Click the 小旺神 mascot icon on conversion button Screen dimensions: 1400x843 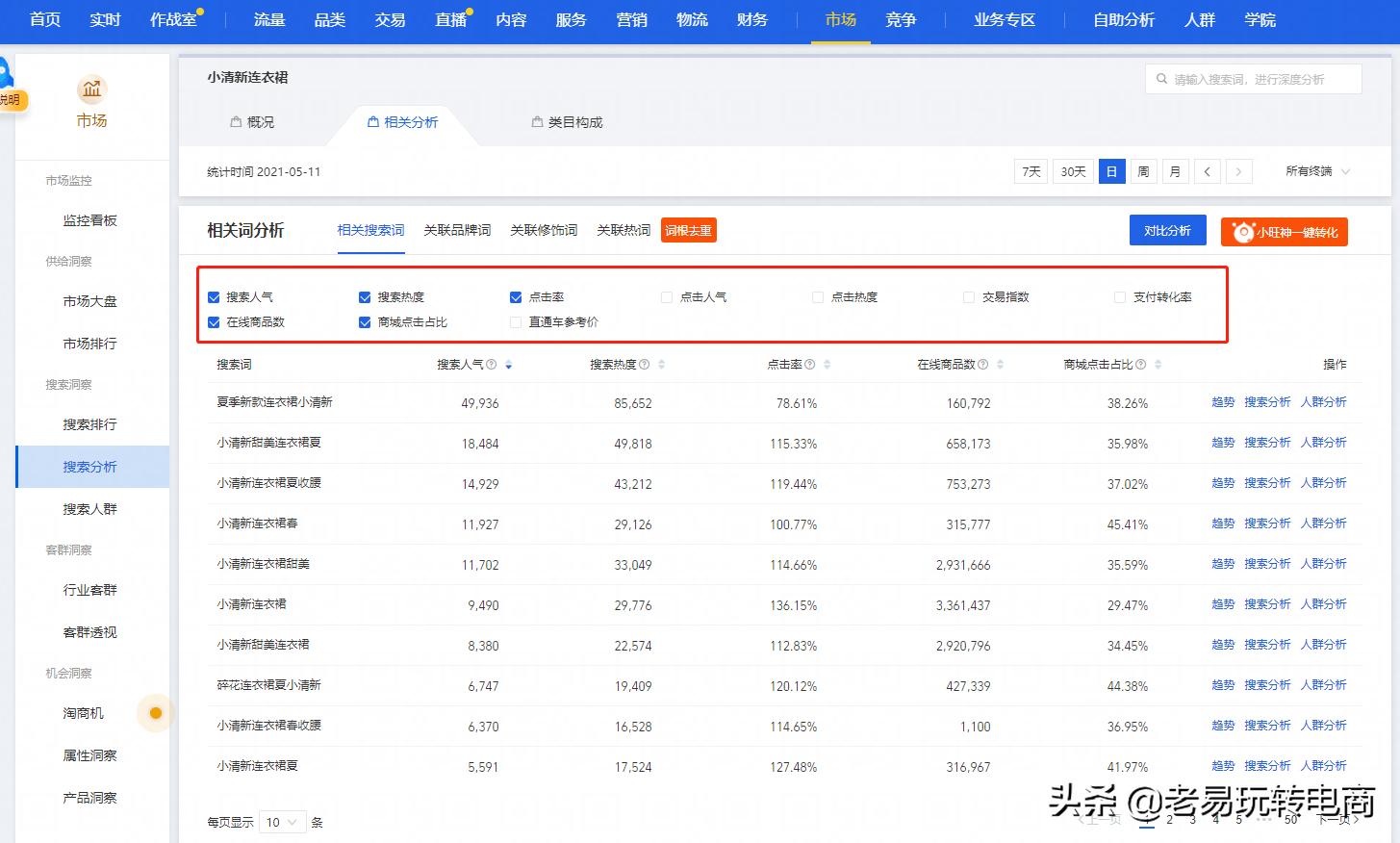pyautogui.click(x=1242, y=231)
